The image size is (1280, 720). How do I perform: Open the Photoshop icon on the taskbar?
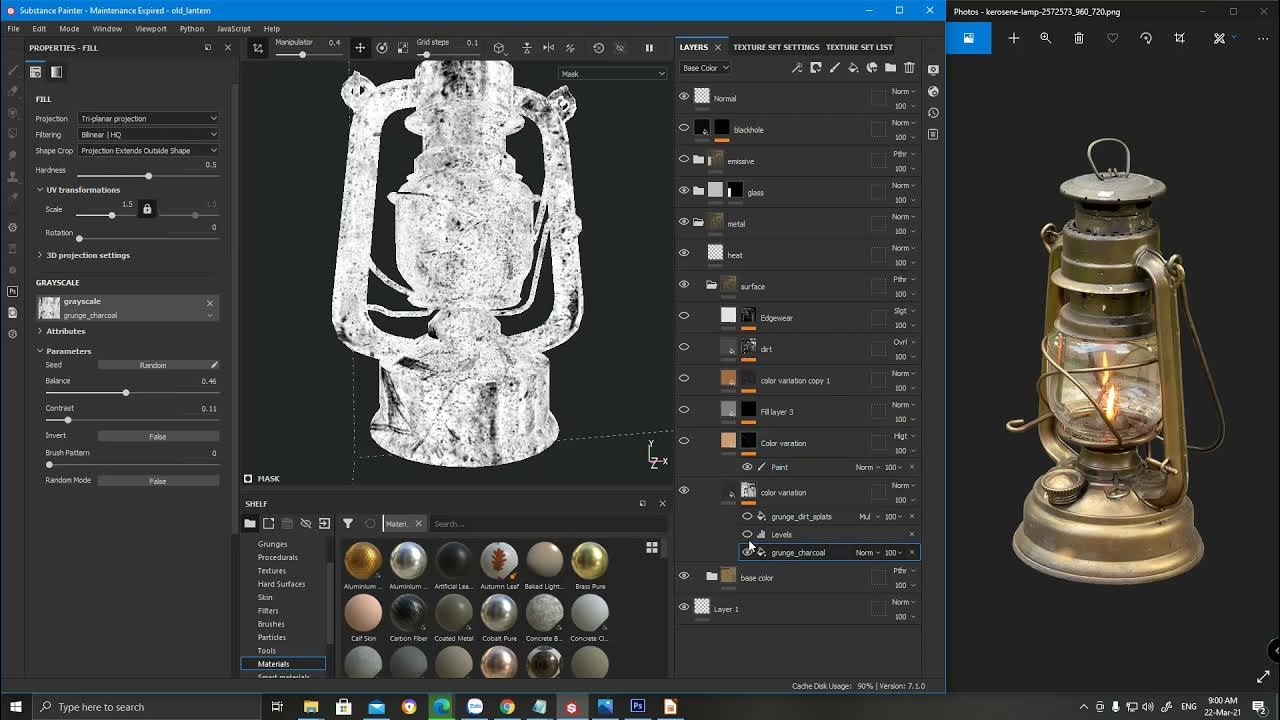click(637, 707)
